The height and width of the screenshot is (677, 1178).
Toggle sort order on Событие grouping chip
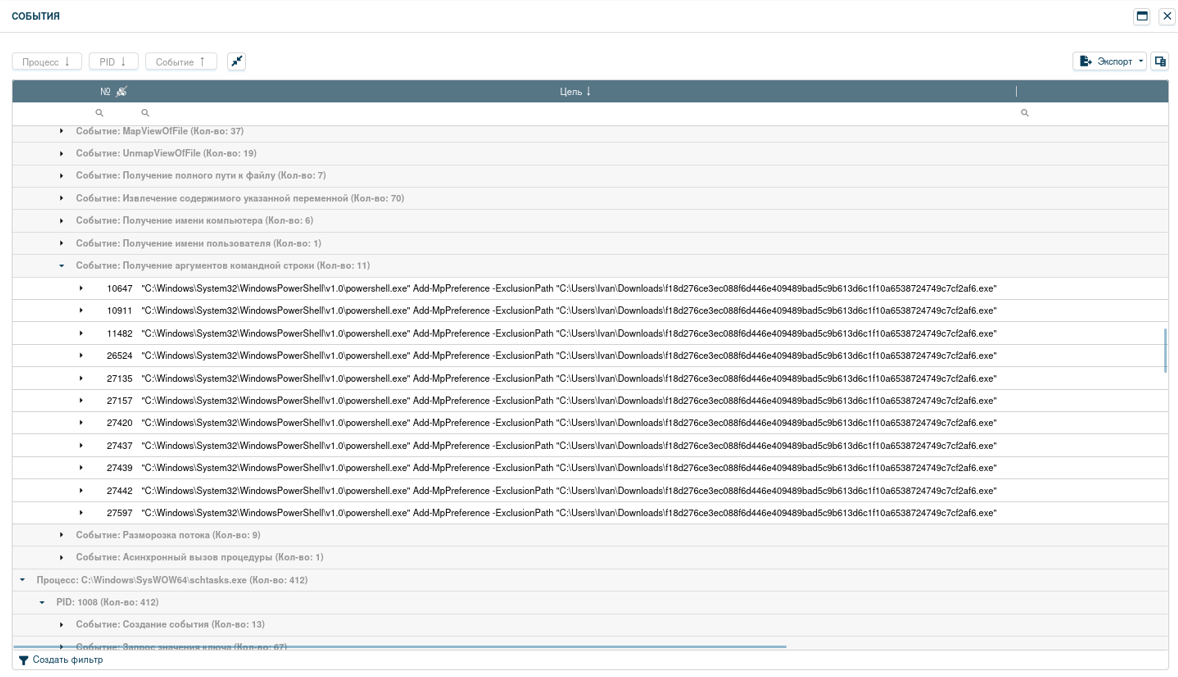[181, 62]
